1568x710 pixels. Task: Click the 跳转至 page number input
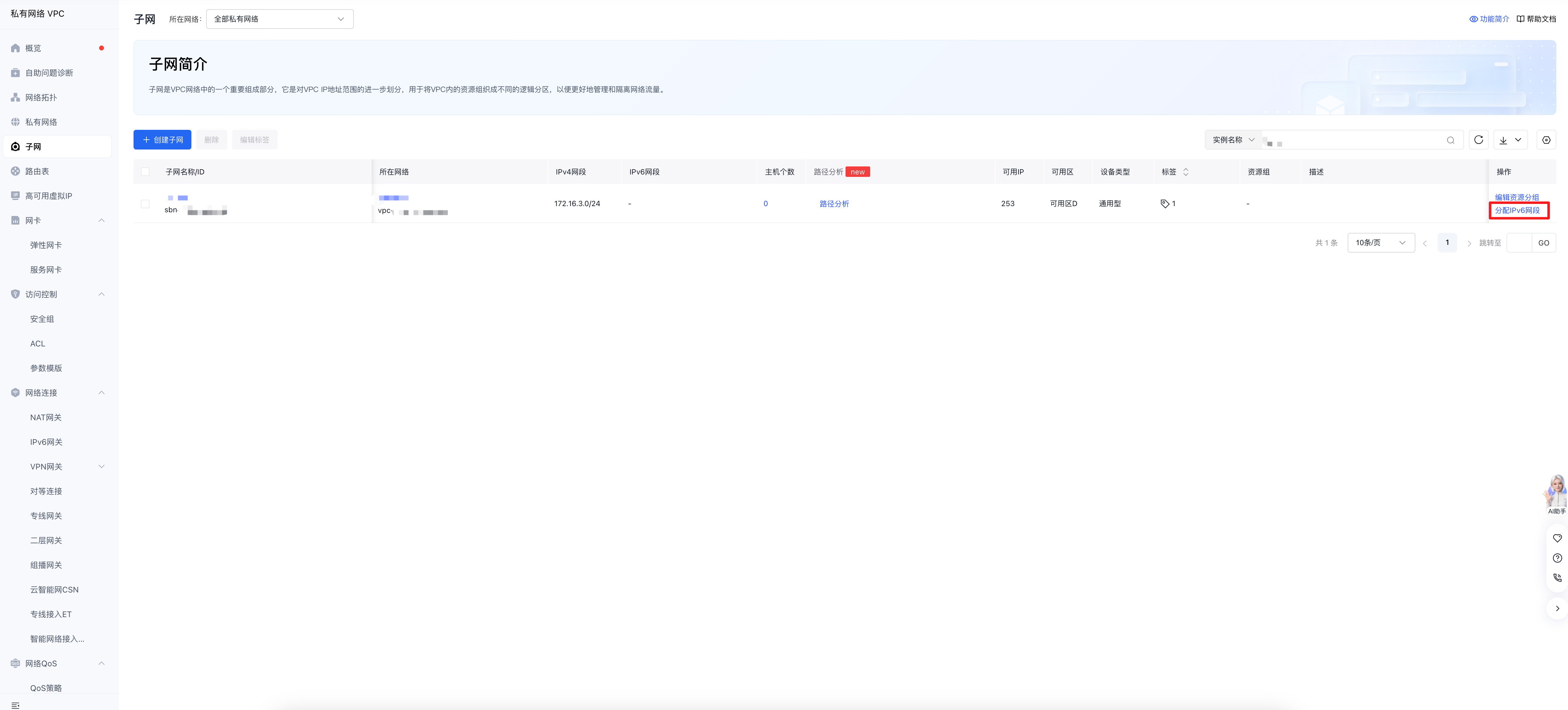coord(1519,243)
